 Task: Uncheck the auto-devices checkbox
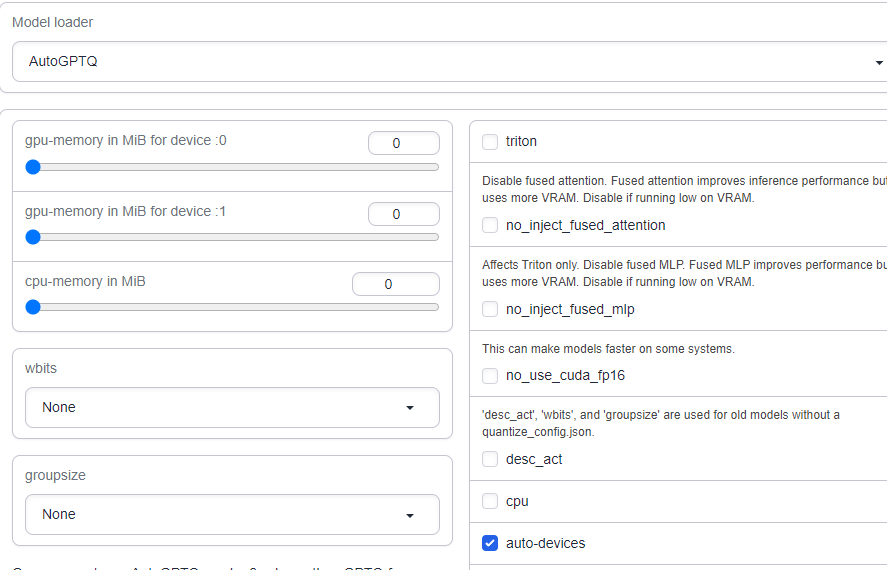pyautogui.click(x=490, y=543)
